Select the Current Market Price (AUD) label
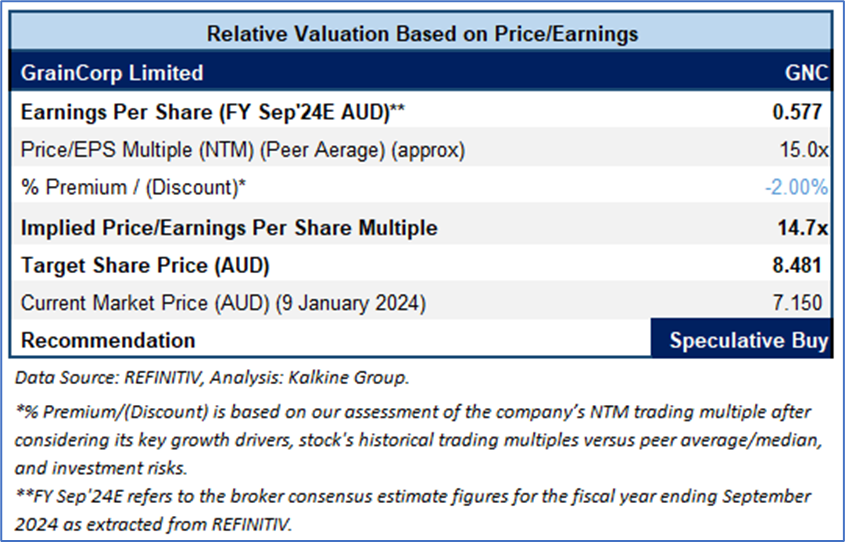Image resolution: width=845 pixels, height=542 pixels. tap(222, 302)
